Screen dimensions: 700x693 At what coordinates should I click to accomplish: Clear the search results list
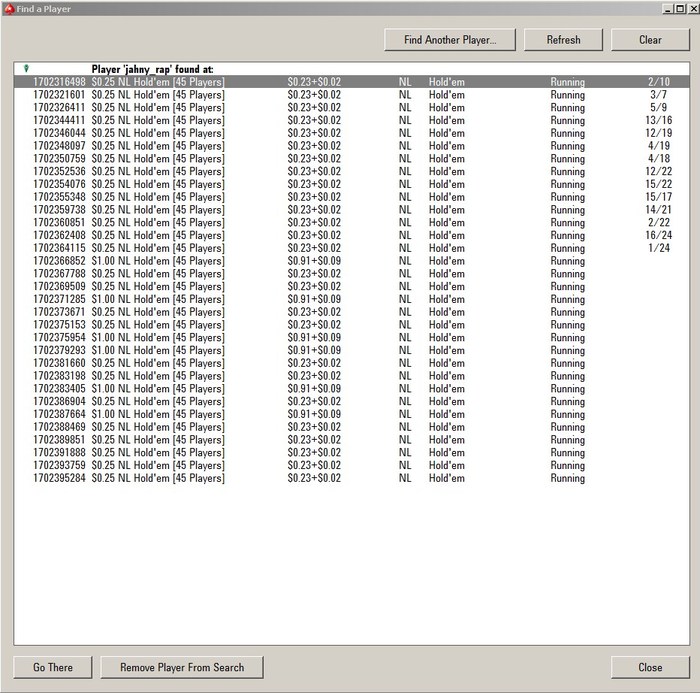pyautogui.click(x=650, y=40)
